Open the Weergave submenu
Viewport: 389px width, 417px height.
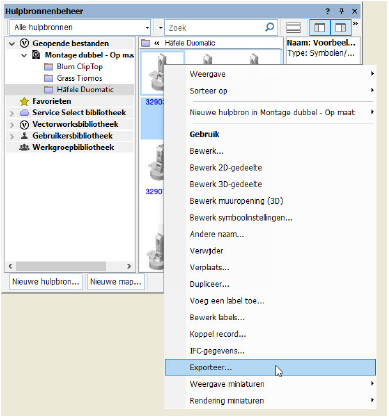click(270, 74)
